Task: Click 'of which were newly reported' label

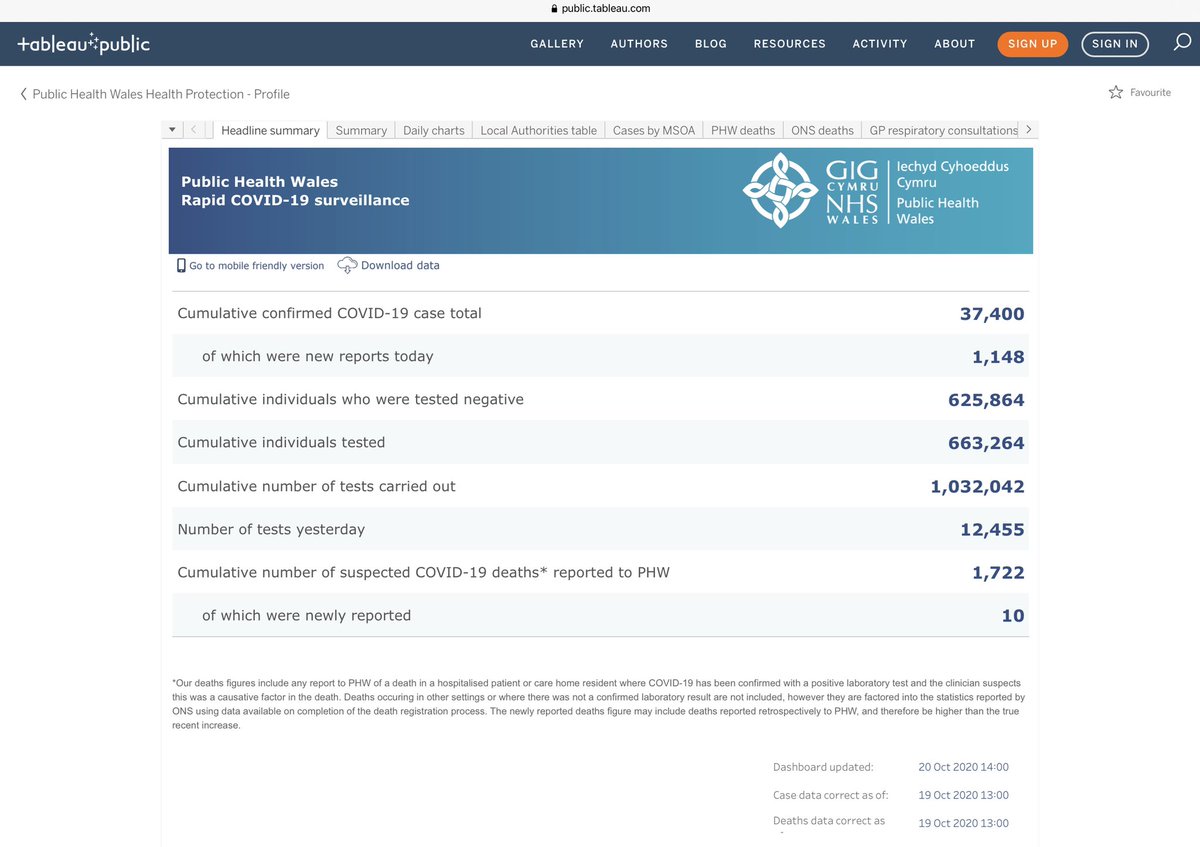Action: pos(306,615)
